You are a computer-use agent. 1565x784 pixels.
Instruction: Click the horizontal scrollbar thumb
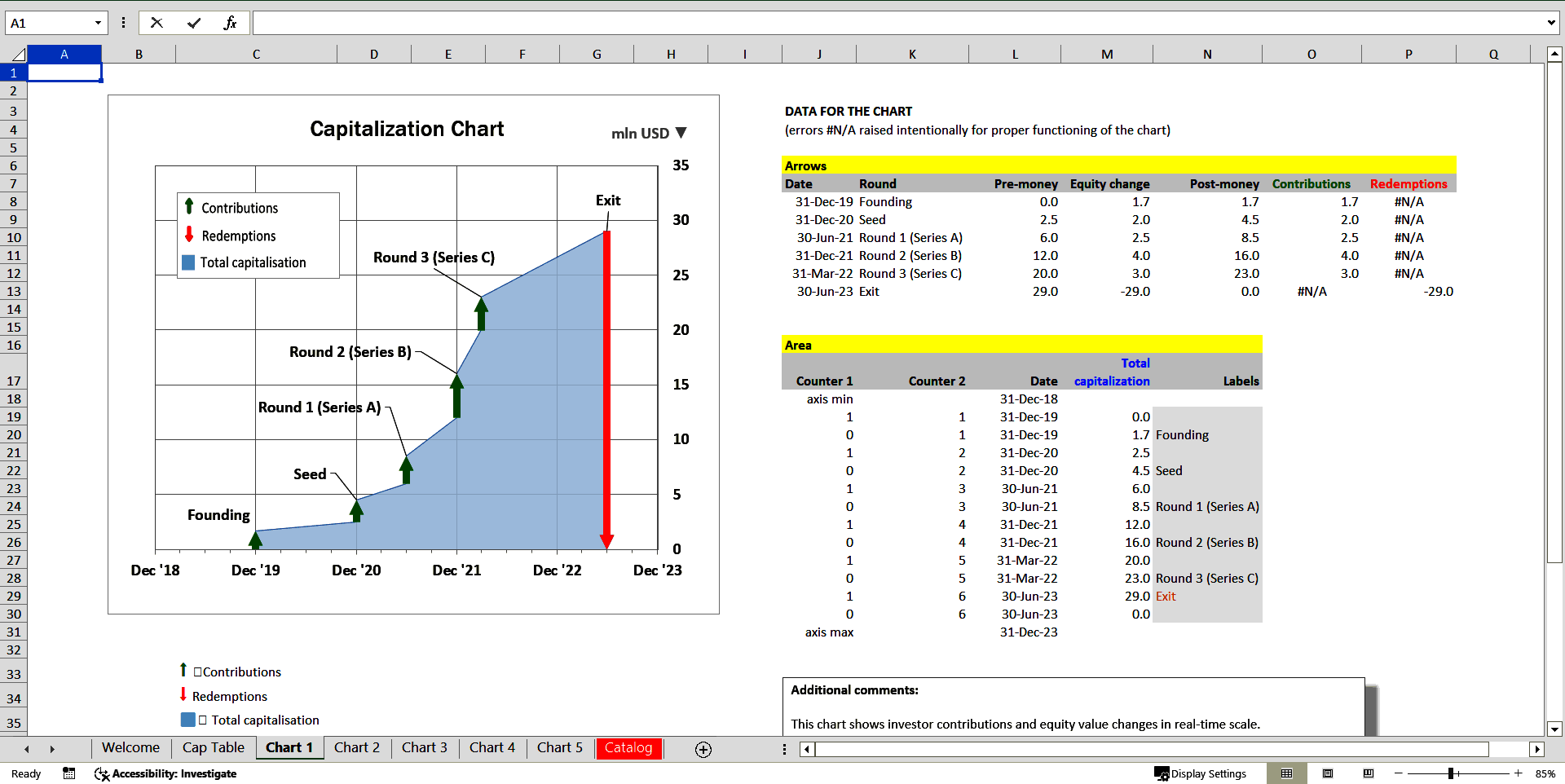(1152, 749)
